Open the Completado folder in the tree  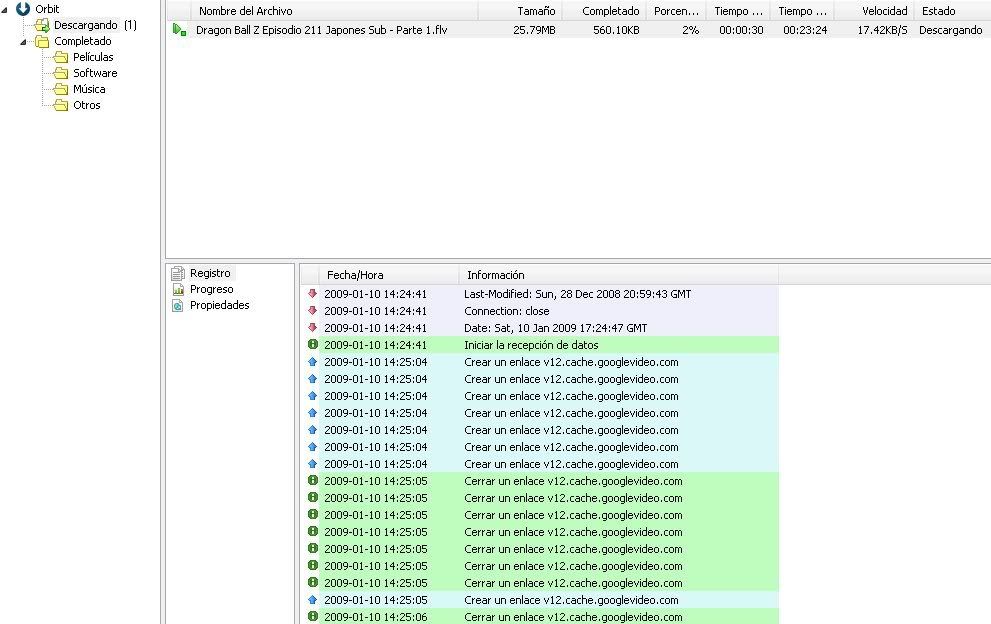[x=83, y=41]
